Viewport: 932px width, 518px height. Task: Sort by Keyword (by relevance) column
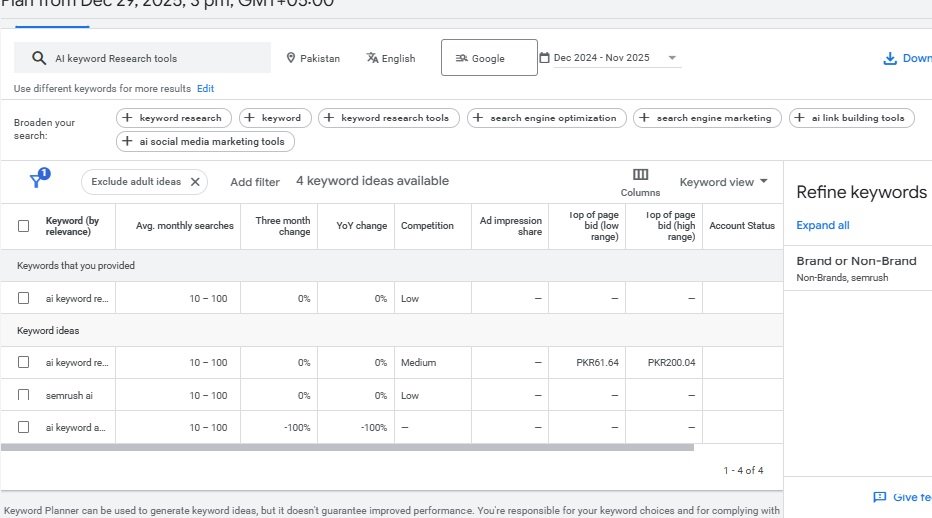click(x=72, y=226)
